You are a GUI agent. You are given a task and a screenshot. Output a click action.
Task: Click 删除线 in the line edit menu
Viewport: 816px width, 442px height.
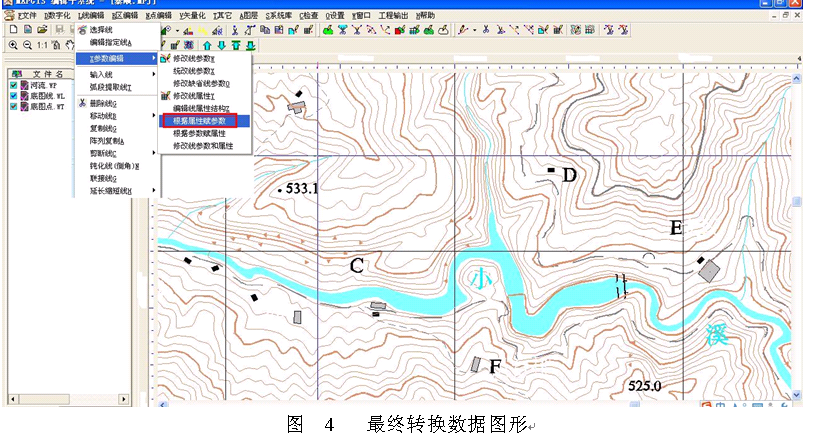click(x=104, y=103)
